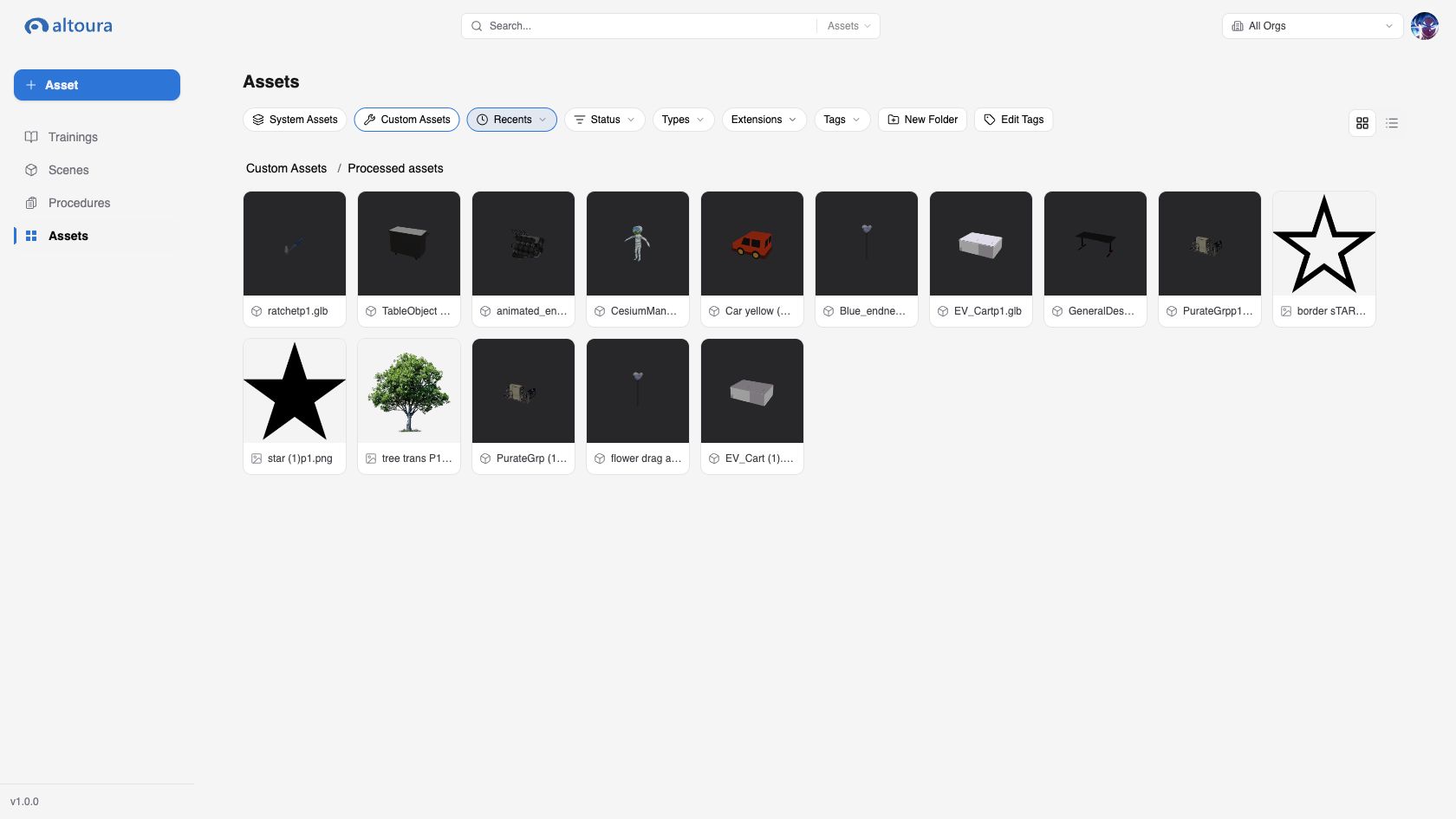Open the flower drag a thumbnail
Image resolution: width=1456 pixels, height=819 pixels.
click(x=638, y=391)
